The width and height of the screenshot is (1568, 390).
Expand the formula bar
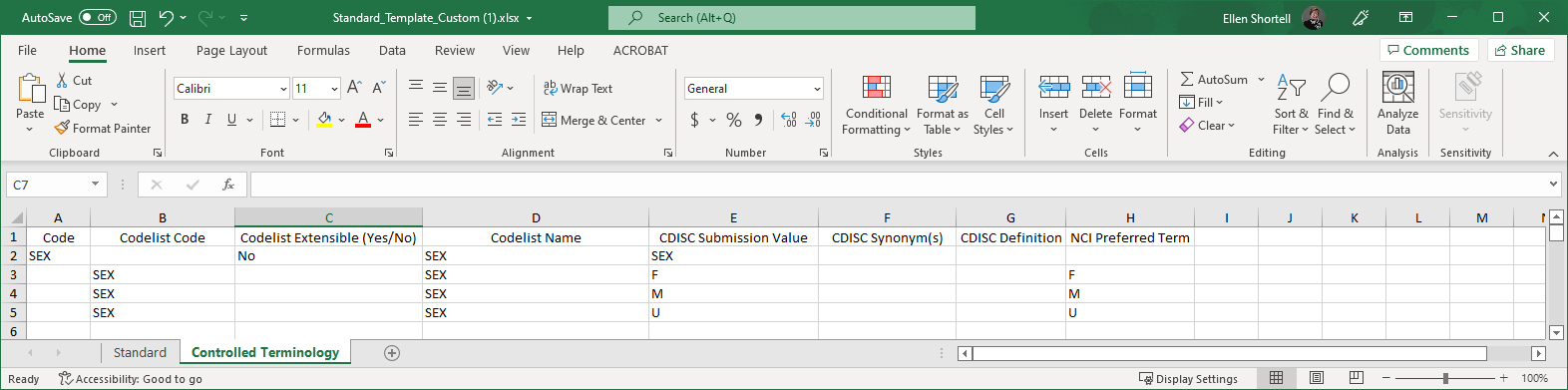point(1553,185)
